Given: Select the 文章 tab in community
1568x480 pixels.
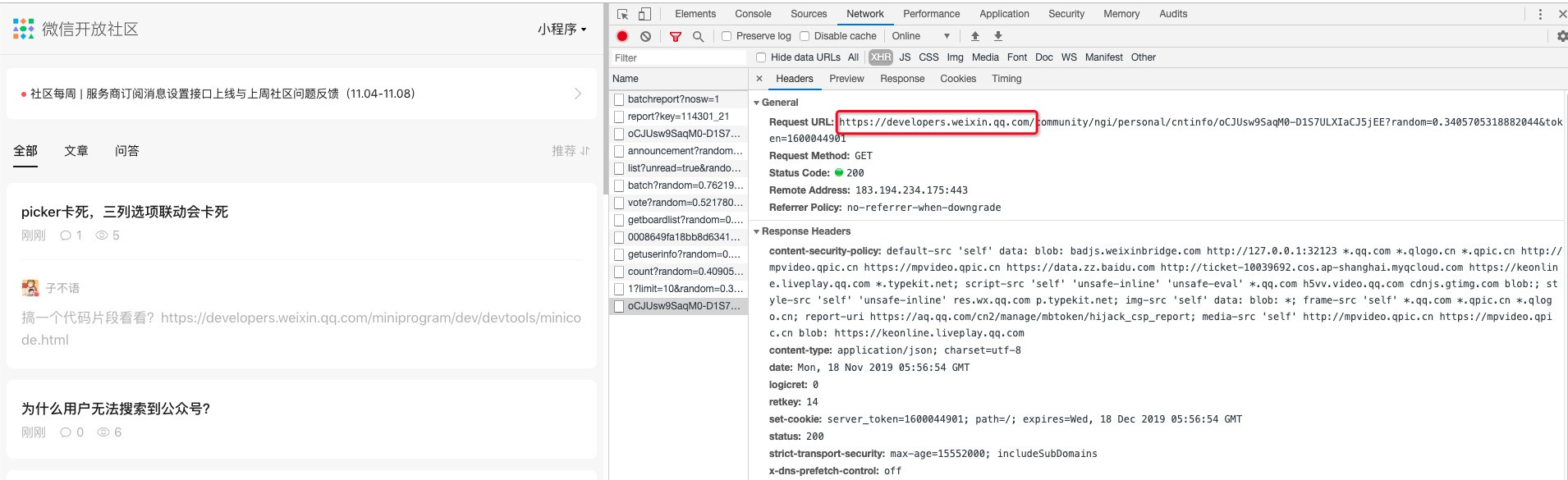Looking at the screenshot, I should pyautogui.click(x=76, y=151).
